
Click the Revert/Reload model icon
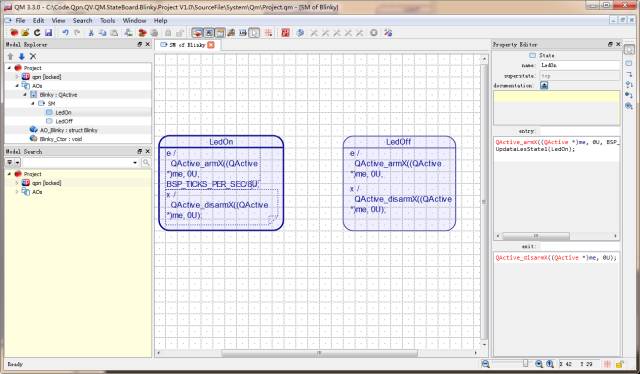(37, 33)
